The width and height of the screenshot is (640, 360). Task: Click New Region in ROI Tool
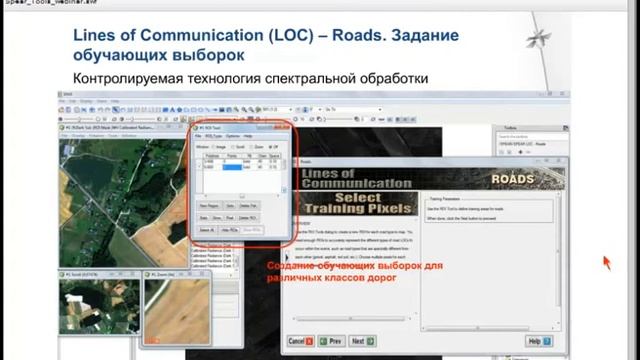[209, 206]
